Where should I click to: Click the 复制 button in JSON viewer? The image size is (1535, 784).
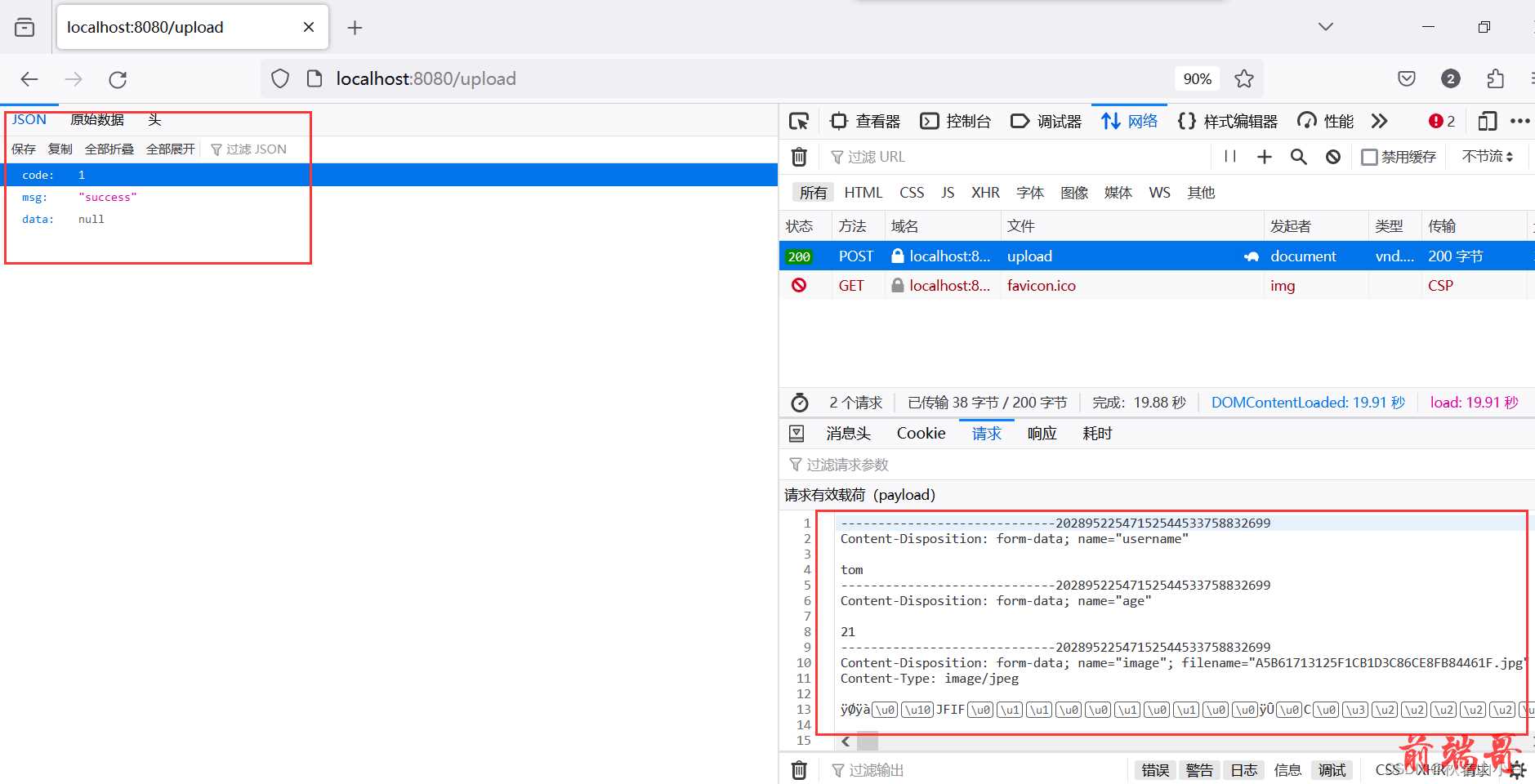pyautogui.click(x=60, y=149)
